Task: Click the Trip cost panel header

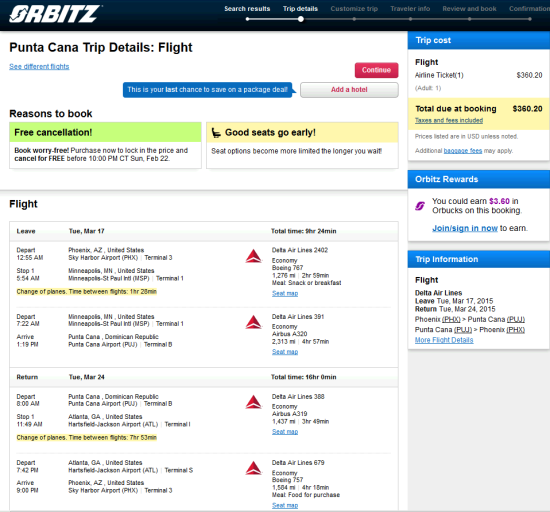Action: coord(479,40)
